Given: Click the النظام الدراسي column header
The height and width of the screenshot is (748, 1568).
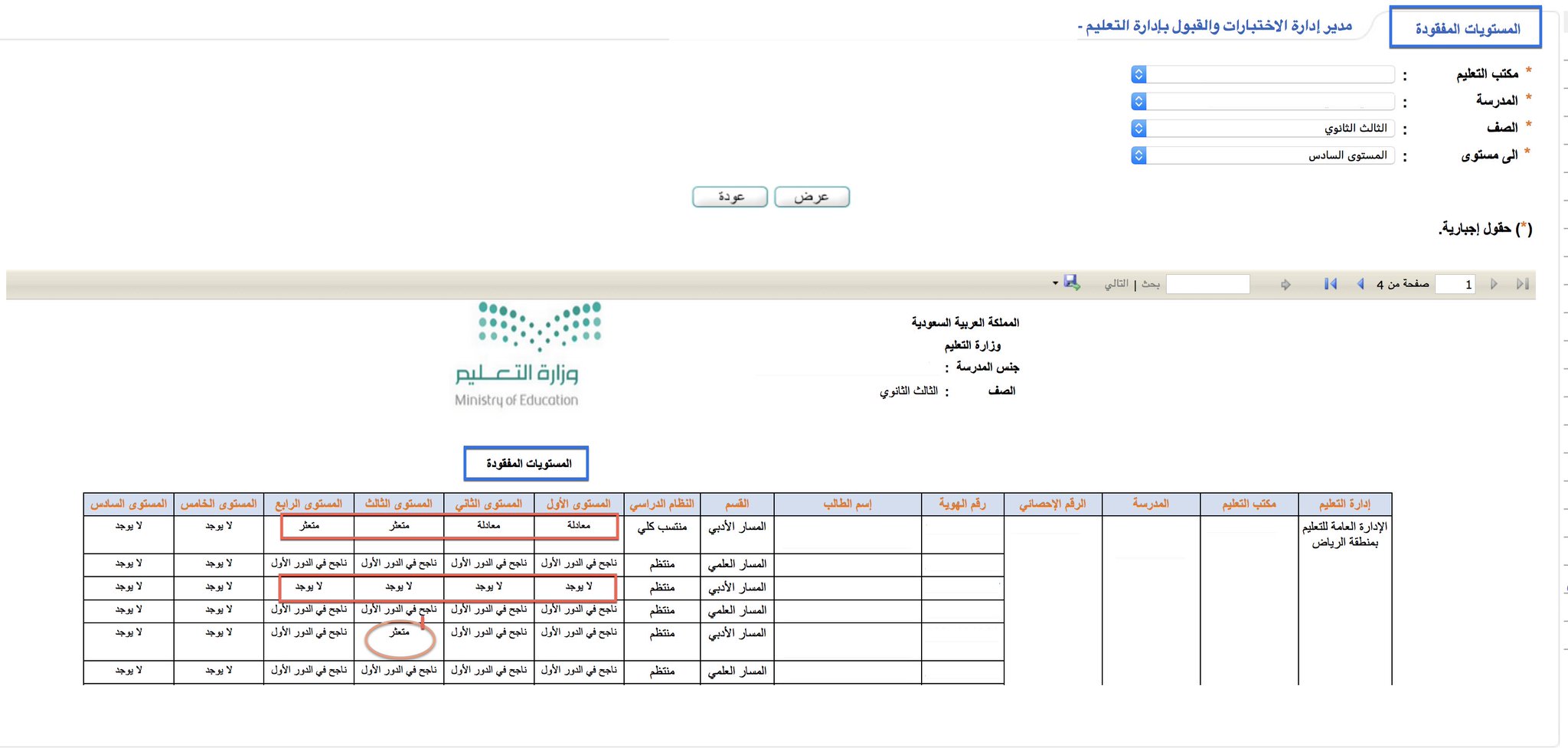Looking at the screenshot, I should click(x=662, y=505).
